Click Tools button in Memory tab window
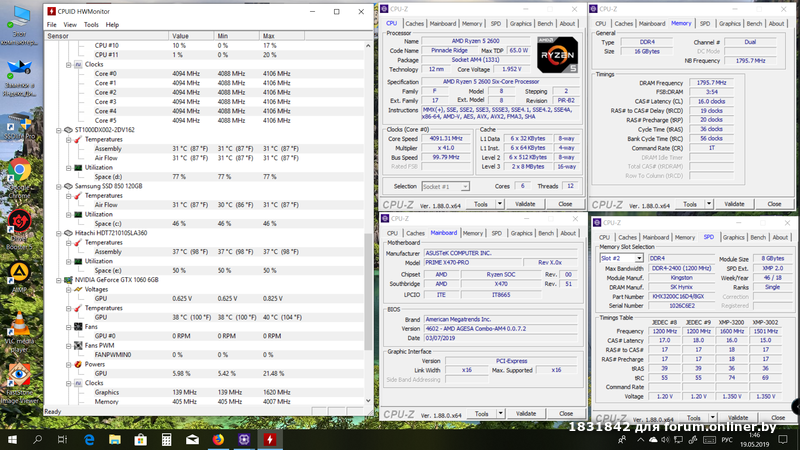The width and height of the screenshot is (800, 450). [690, 204]
